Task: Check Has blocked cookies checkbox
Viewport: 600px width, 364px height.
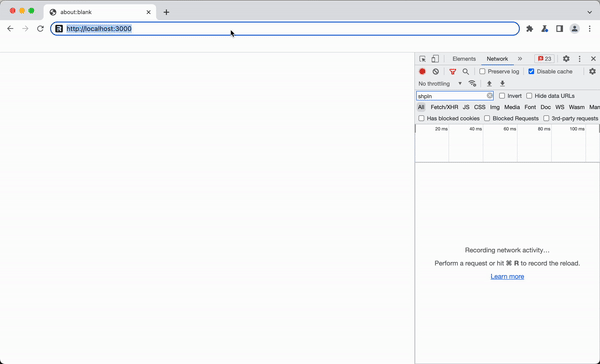Action: [x=421, y=118]
